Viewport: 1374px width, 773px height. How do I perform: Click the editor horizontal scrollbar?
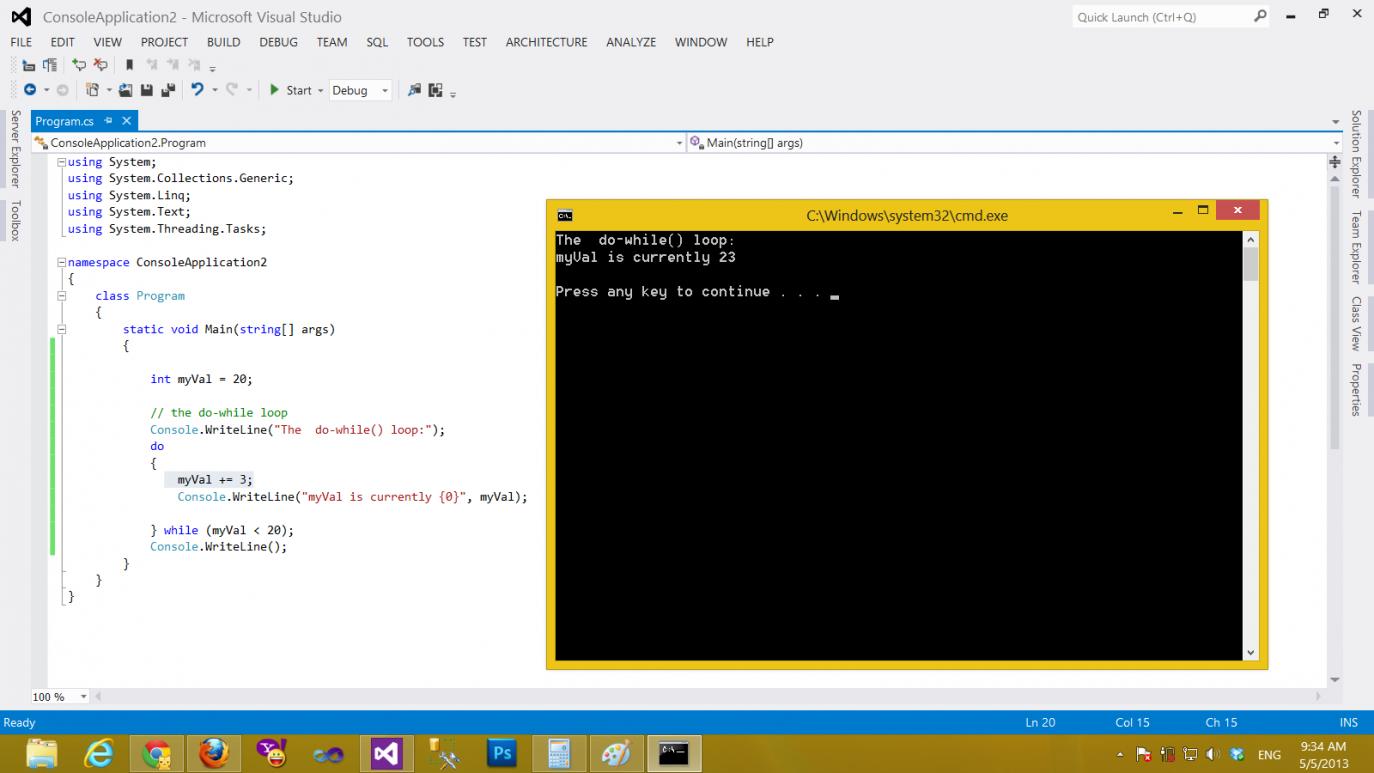710,696
